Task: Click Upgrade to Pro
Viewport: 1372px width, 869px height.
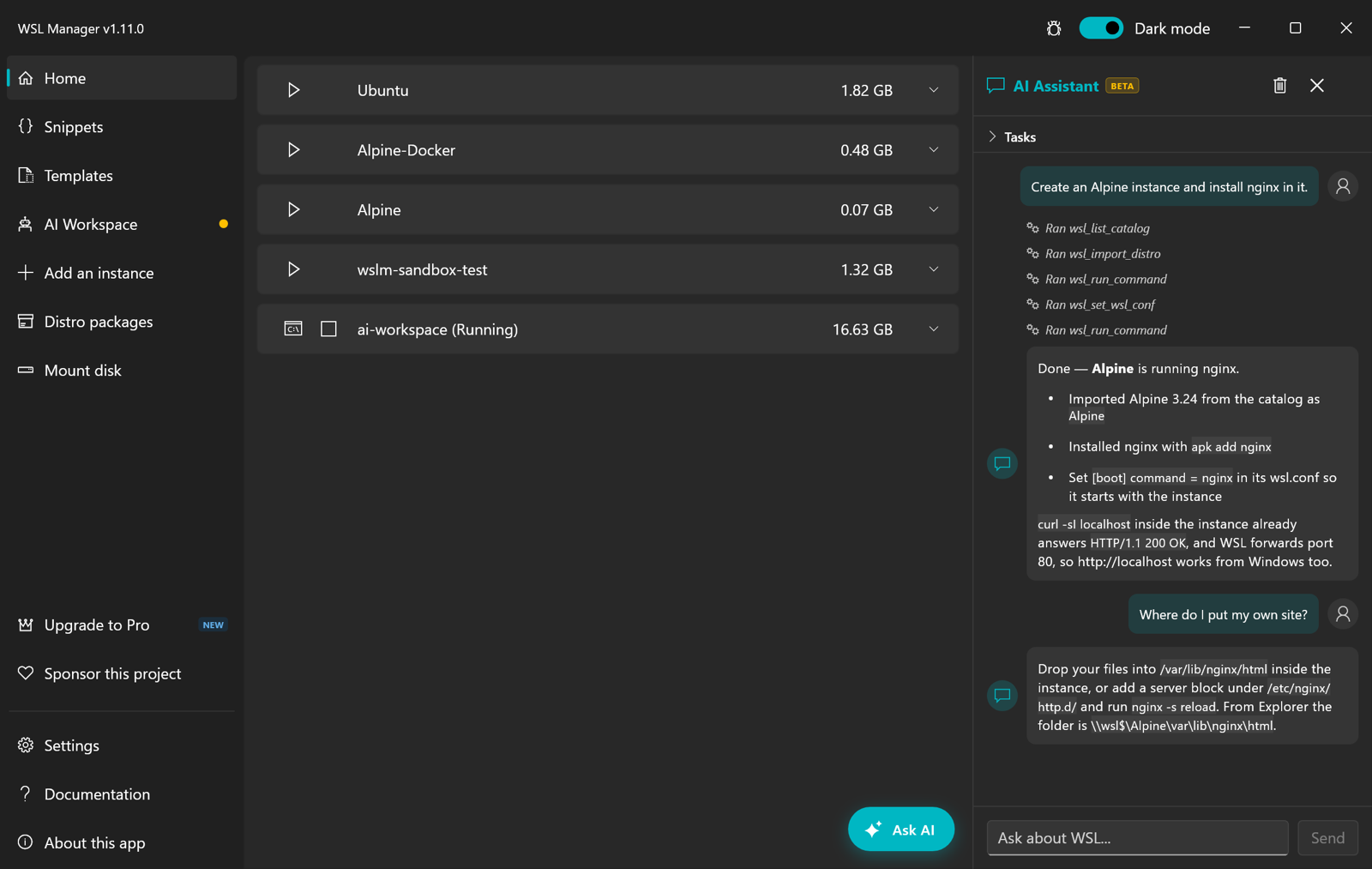Action: (122, 625)
